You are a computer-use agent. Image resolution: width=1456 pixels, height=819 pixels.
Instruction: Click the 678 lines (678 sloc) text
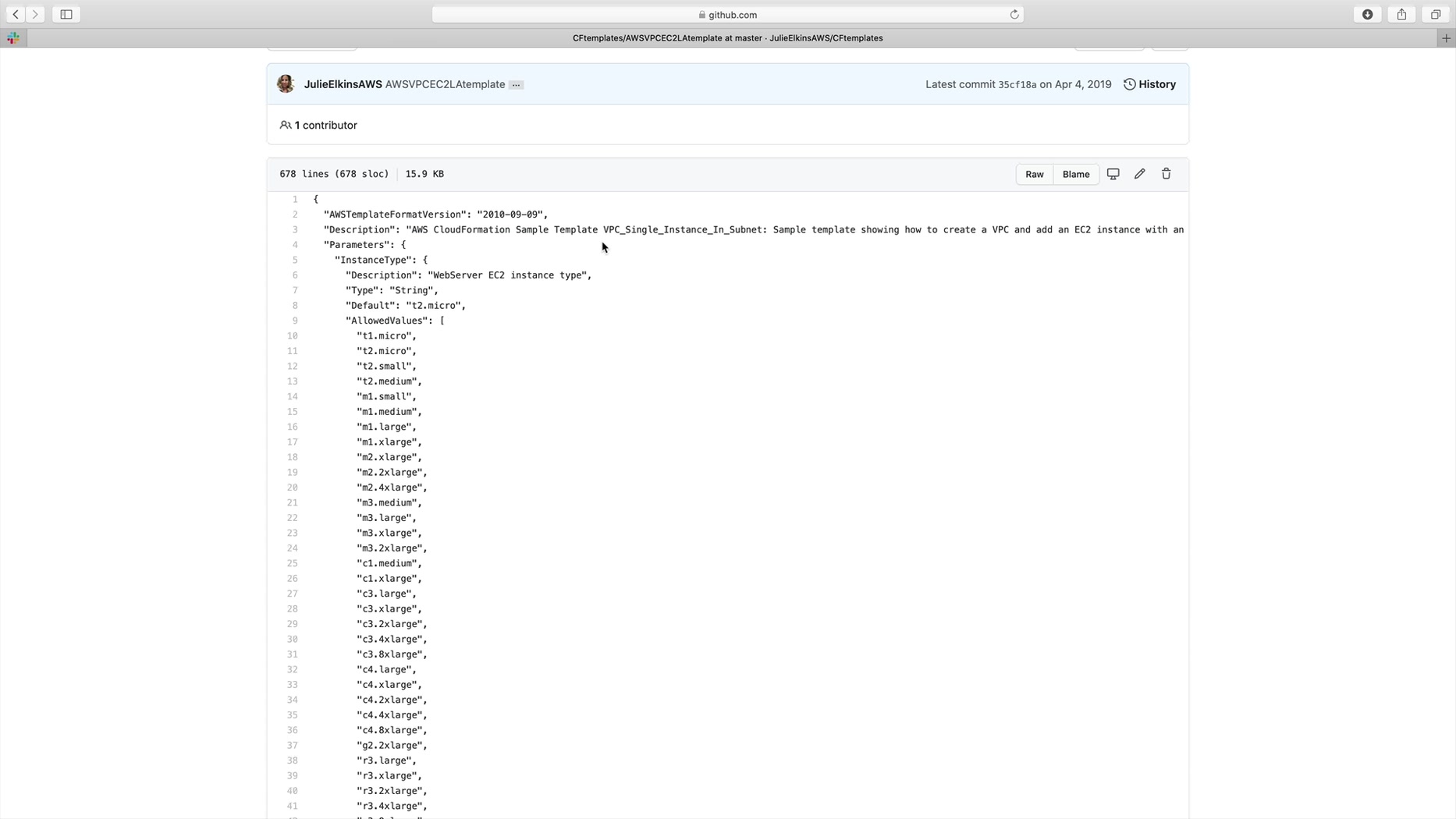[x=334, y=174]
